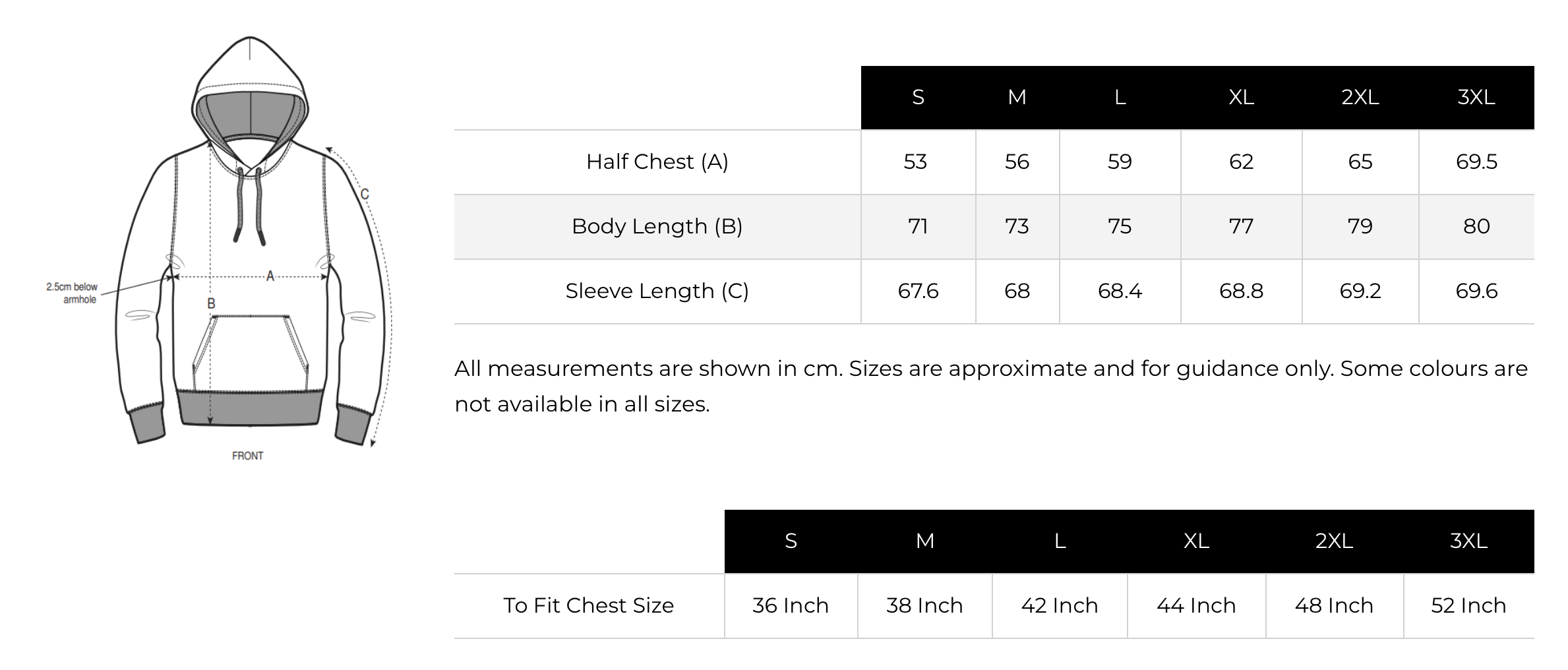
Task: Click the measurement disclaimer text paragraph
Action: tap(991, 386)
